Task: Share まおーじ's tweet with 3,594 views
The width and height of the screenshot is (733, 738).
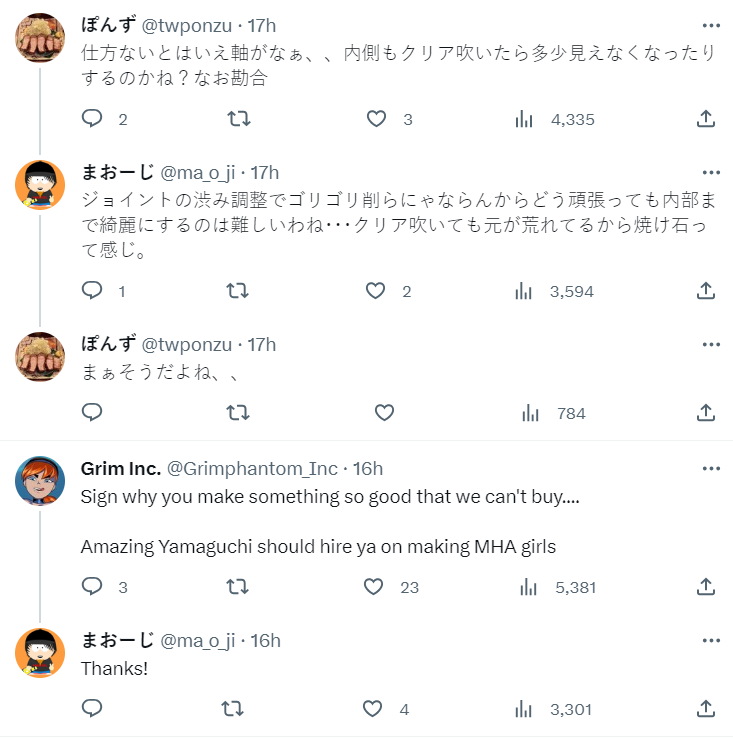Action: [705, 291]
